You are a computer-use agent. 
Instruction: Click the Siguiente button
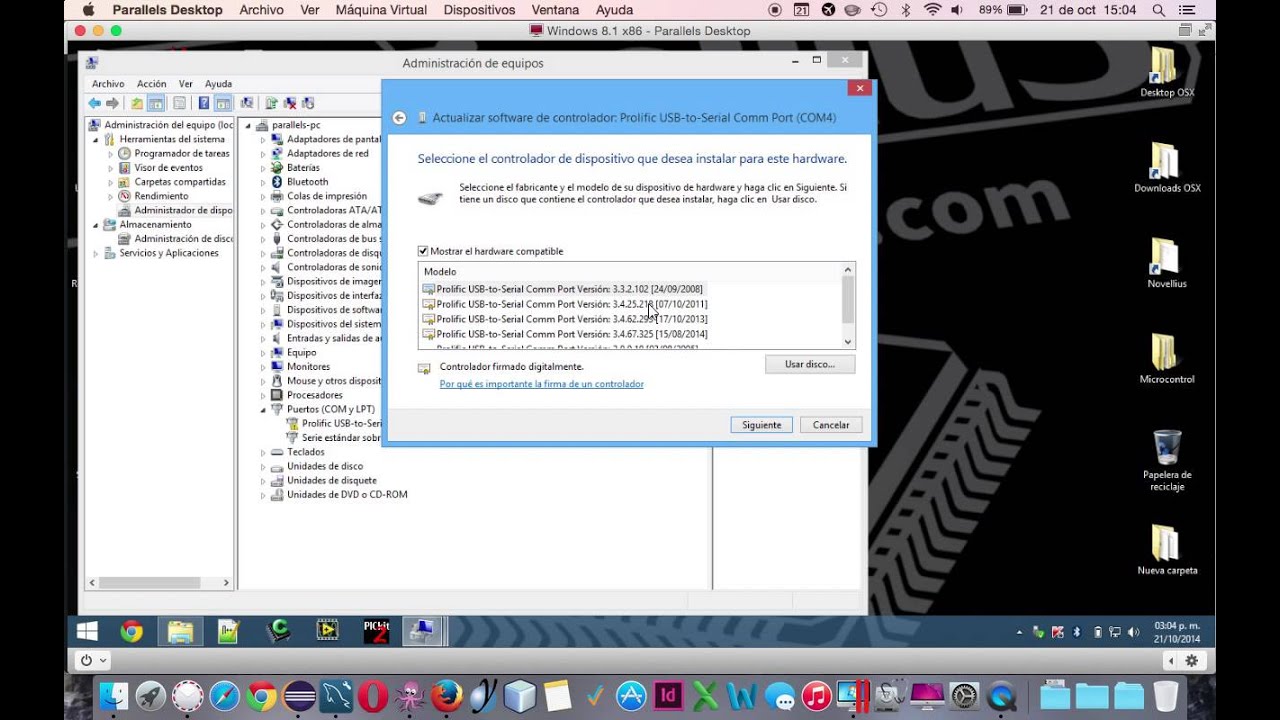point(762,425)
